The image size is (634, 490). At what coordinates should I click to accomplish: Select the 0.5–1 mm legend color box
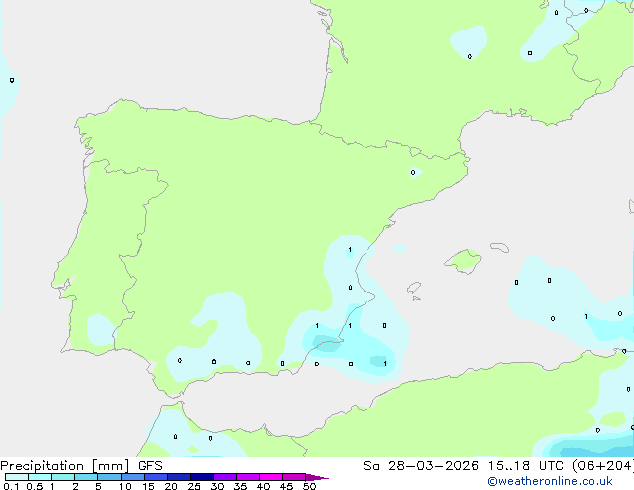[40, 477]
